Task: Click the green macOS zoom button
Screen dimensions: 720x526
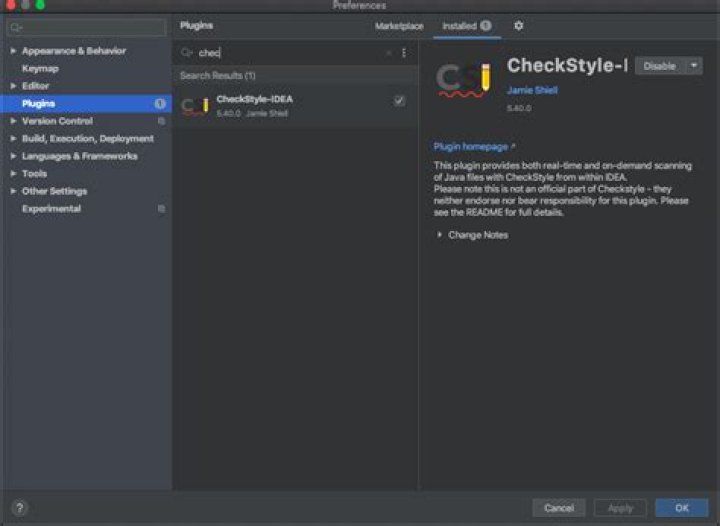Action: tap(40, 5)
